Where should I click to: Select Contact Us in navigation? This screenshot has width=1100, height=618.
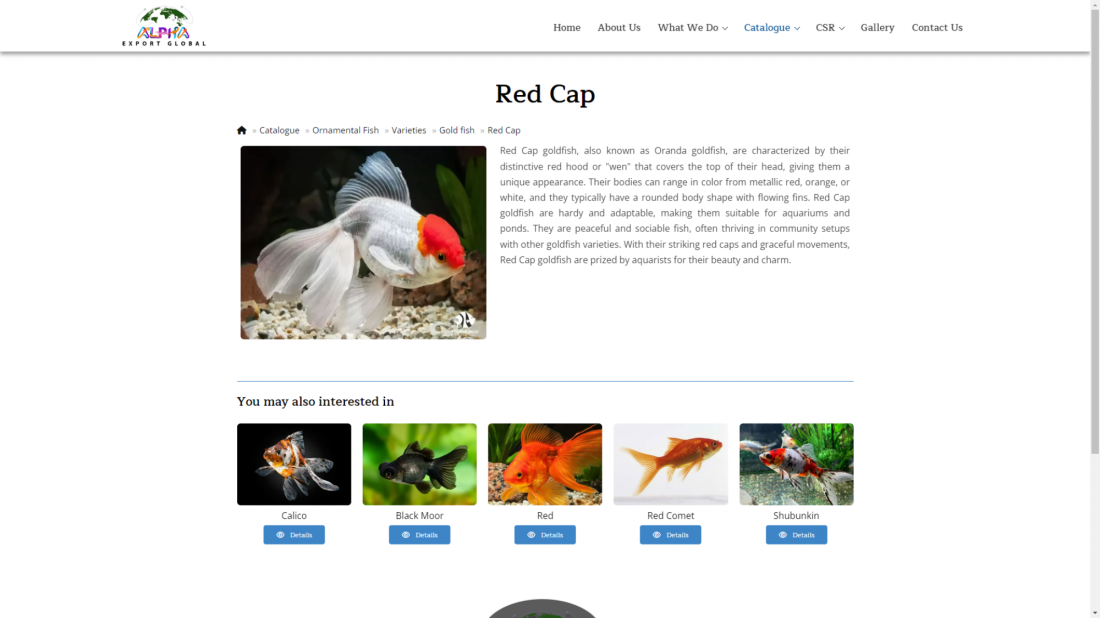tap(937, 27)
